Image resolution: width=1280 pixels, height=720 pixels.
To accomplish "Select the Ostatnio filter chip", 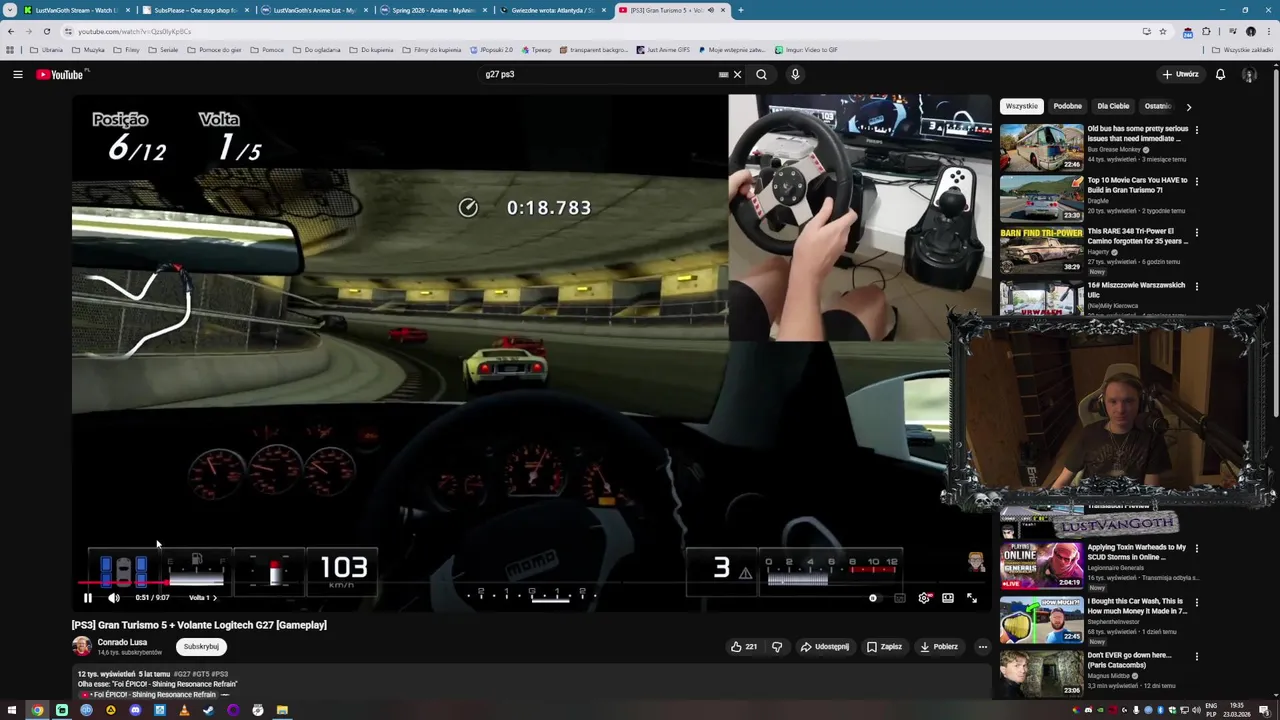I will [1157, 106].
